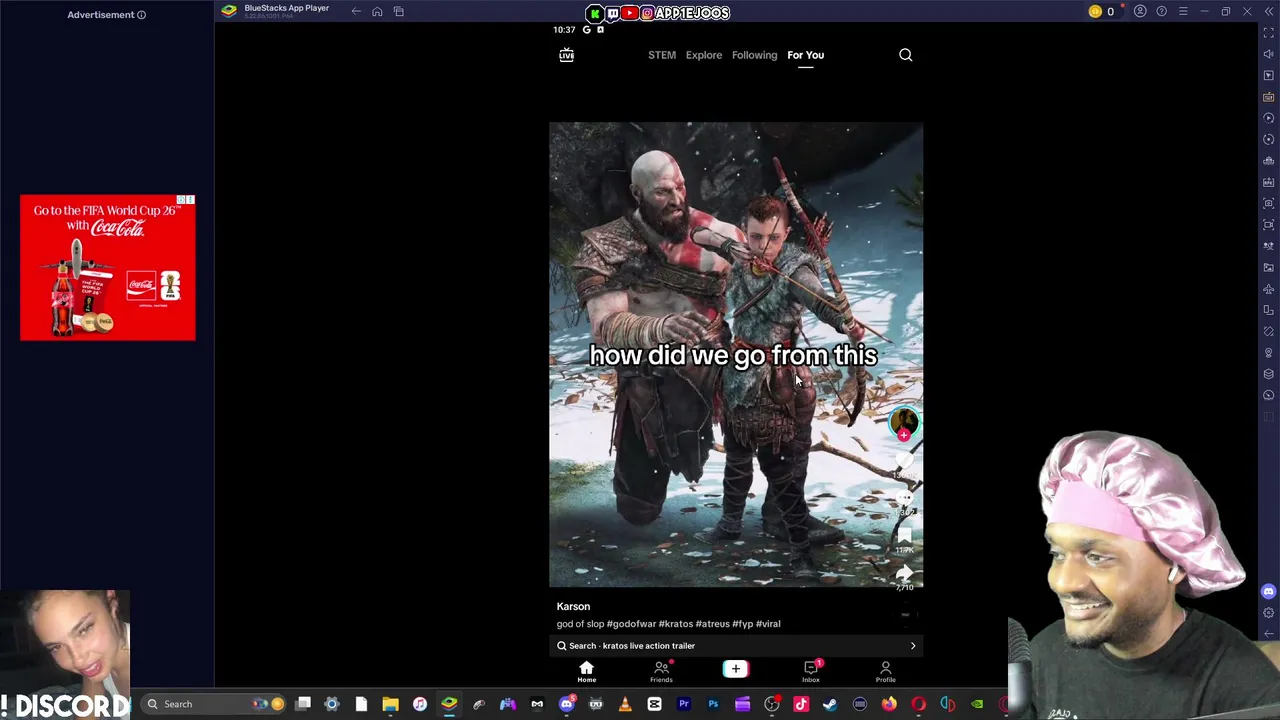Open Advertisement info icon
Screen dimensions: 1280x720
tap(141, 15)
